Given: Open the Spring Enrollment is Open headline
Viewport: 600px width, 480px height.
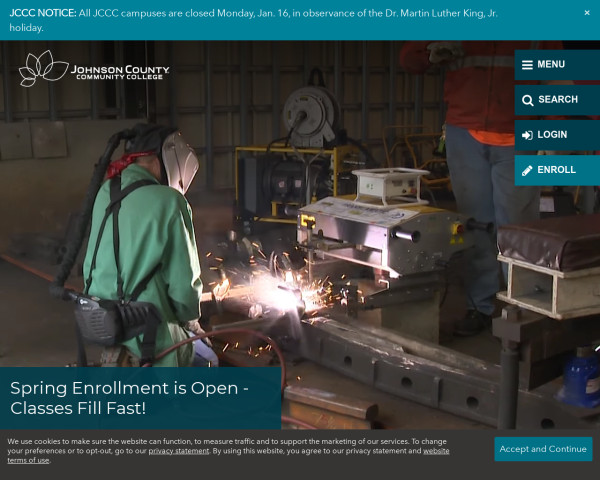Looking at the screenshot, I should (x=130, y=387).
